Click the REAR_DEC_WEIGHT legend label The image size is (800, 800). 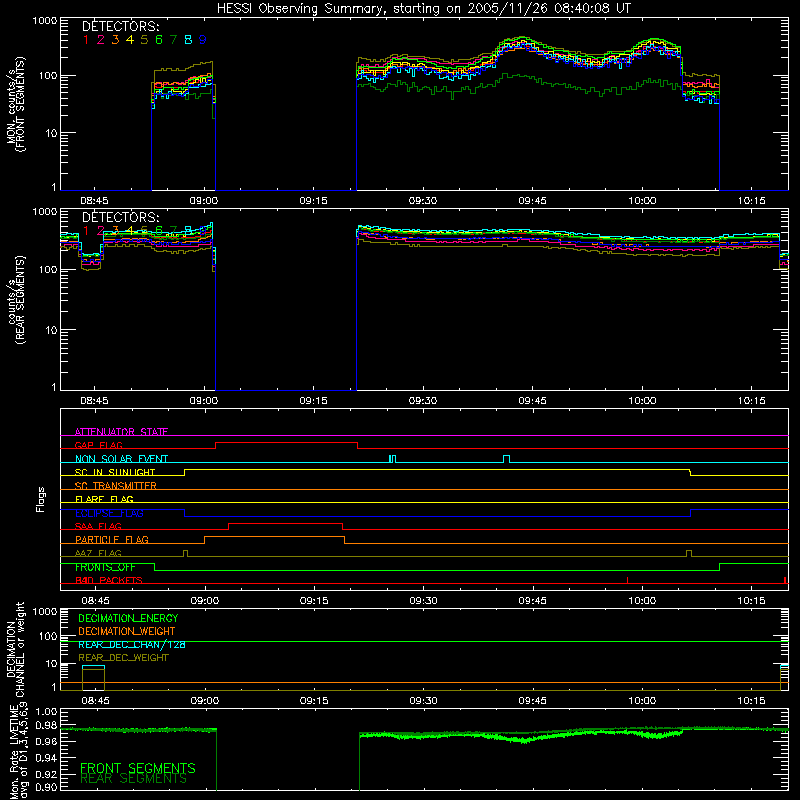point(123,658)
